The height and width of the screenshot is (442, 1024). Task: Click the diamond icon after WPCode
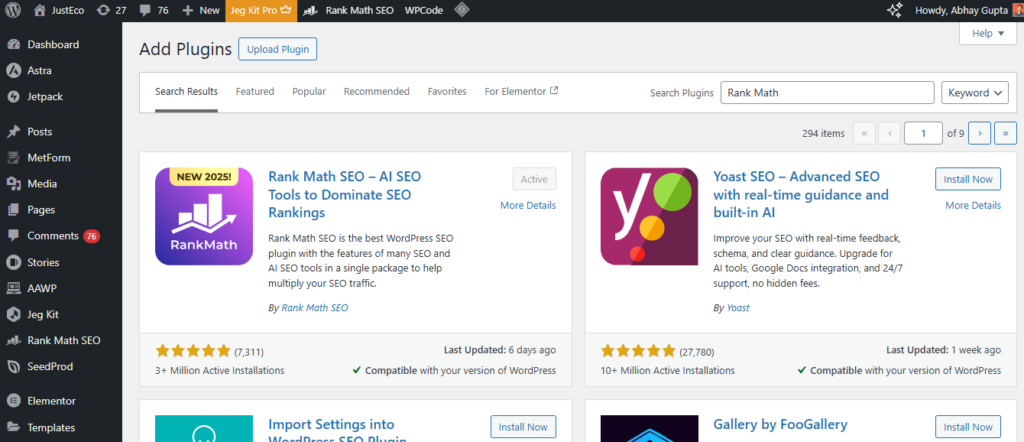(462, 10)
